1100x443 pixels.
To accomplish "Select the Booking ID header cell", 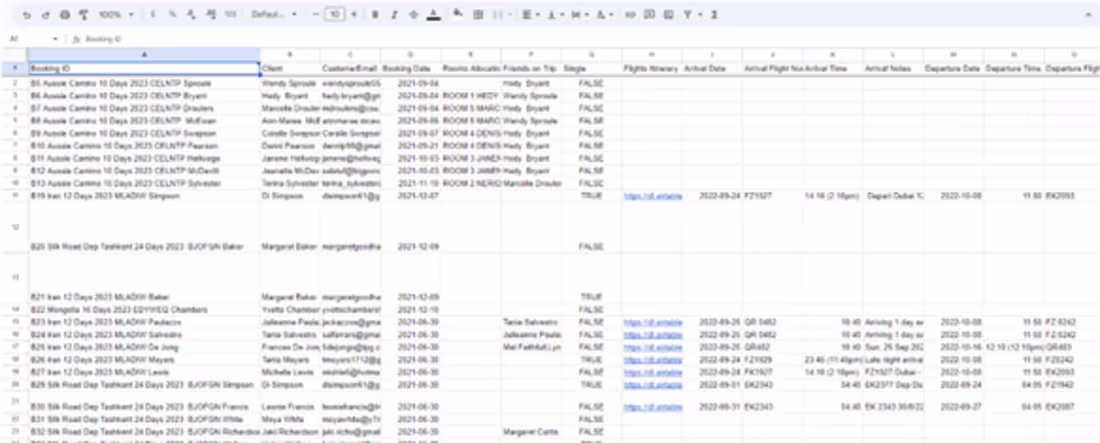I will (144, 68).
